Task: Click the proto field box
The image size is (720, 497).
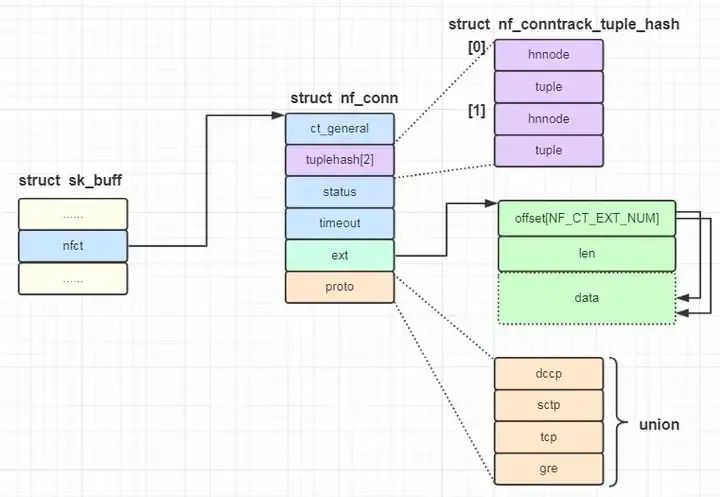Action: click(339, 286)
